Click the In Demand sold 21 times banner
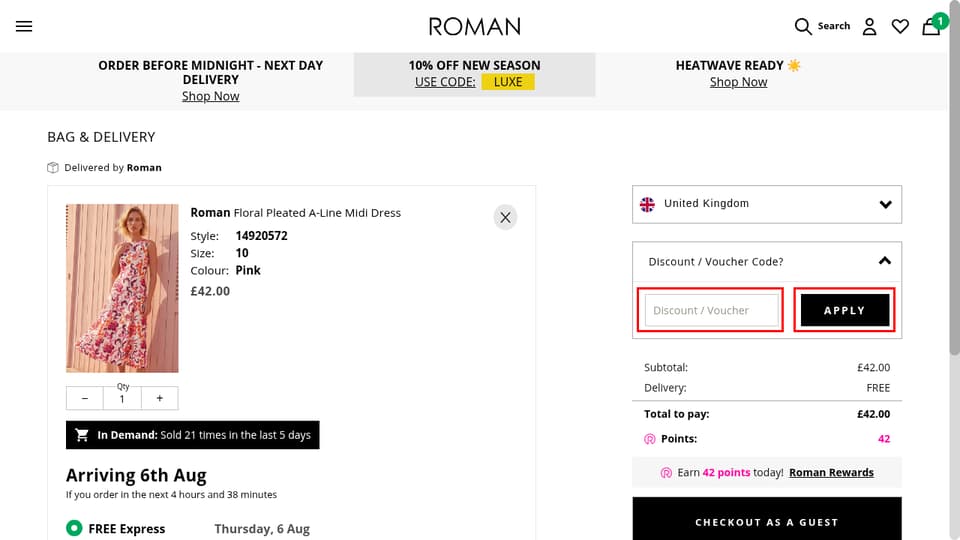Screen dimensions: 960x540 pos(193,435)
